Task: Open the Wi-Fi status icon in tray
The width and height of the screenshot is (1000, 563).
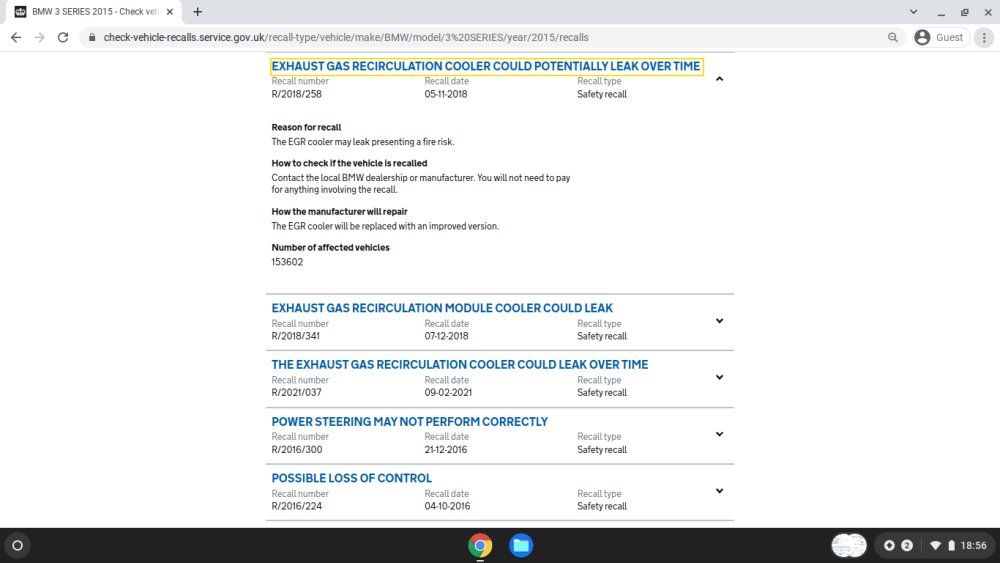Action: coord(936,546)
